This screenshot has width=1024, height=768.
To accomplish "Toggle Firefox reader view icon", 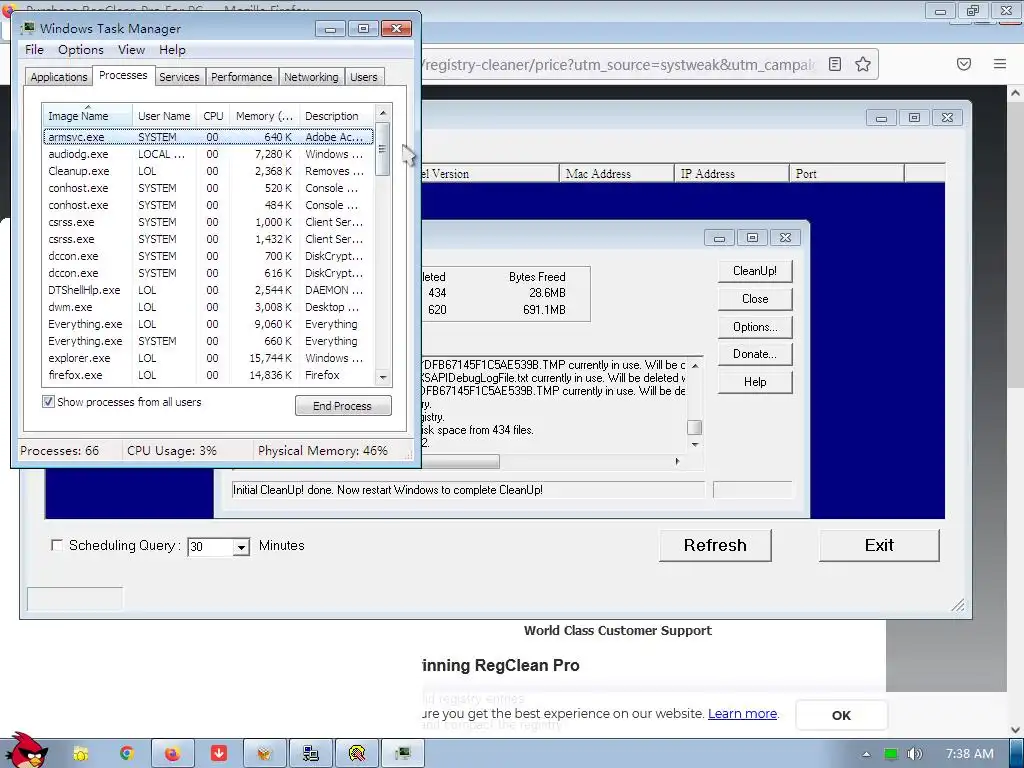I will (x=835, y=64).
